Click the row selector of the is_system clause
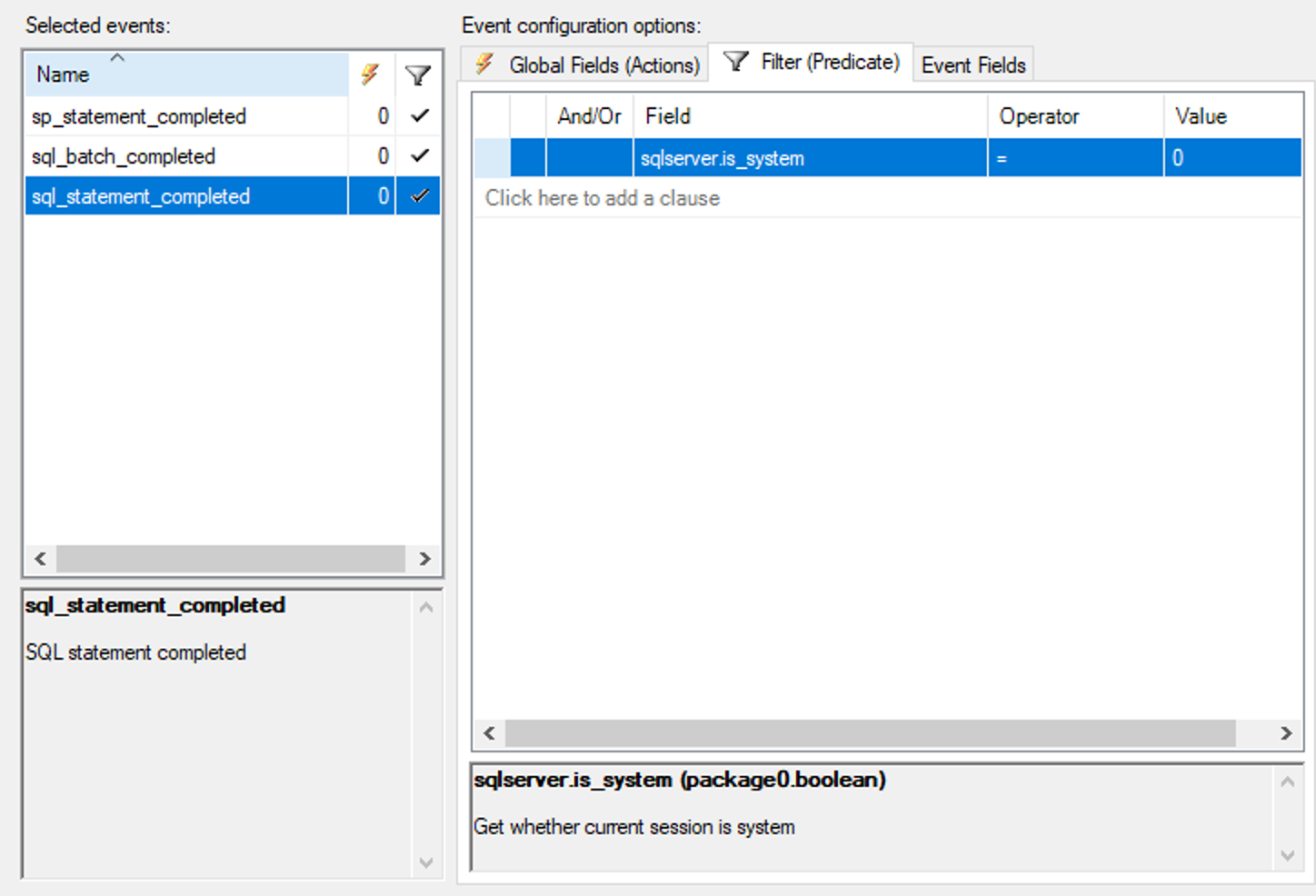 (x=492, y=158)
